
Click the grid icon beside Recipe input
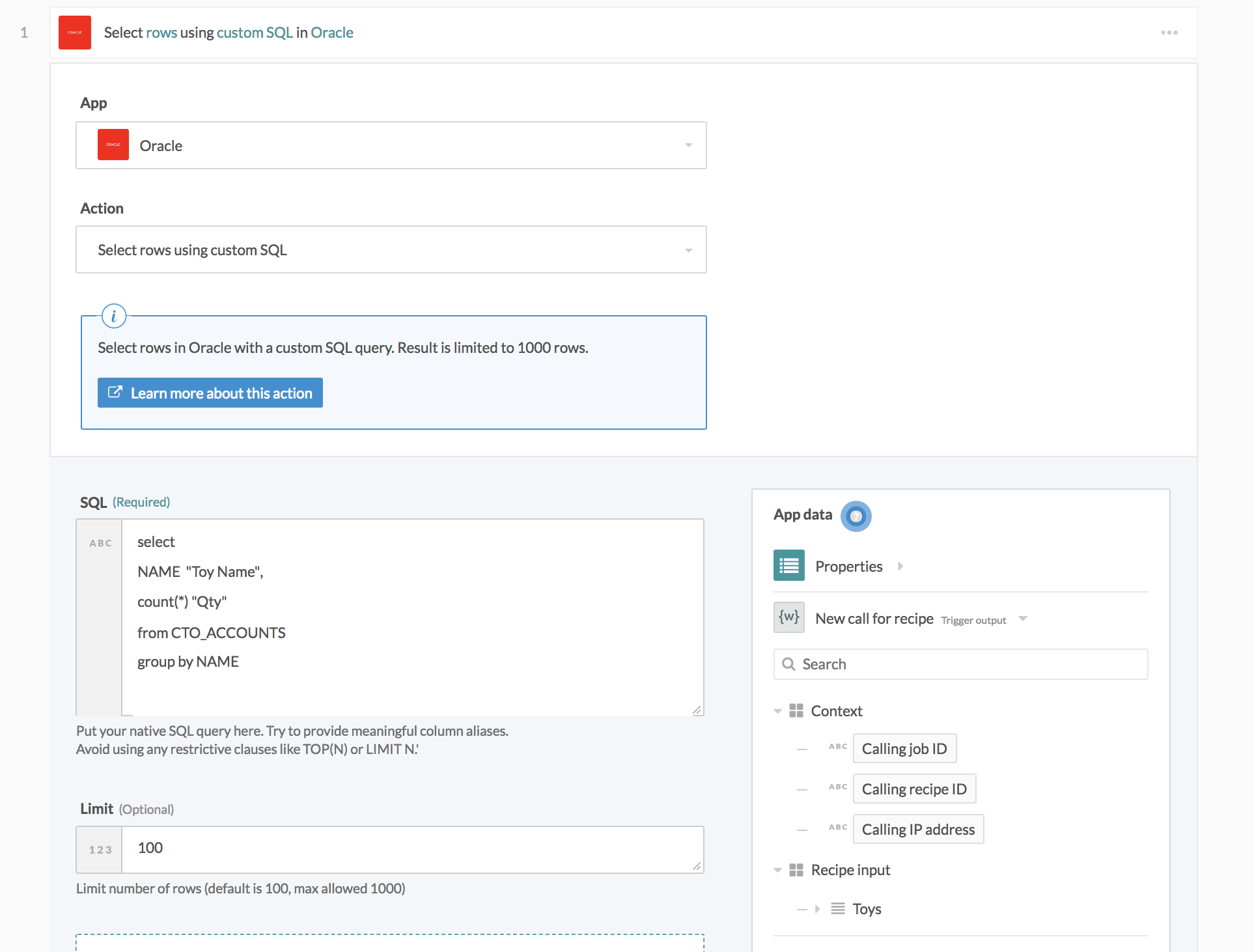pyautogui.click(x=797, y=869)
